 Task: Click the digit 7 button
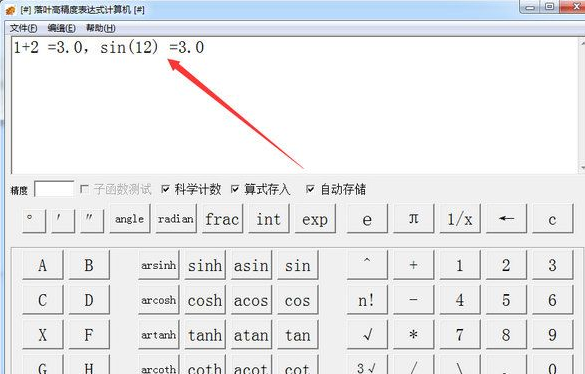460,335
